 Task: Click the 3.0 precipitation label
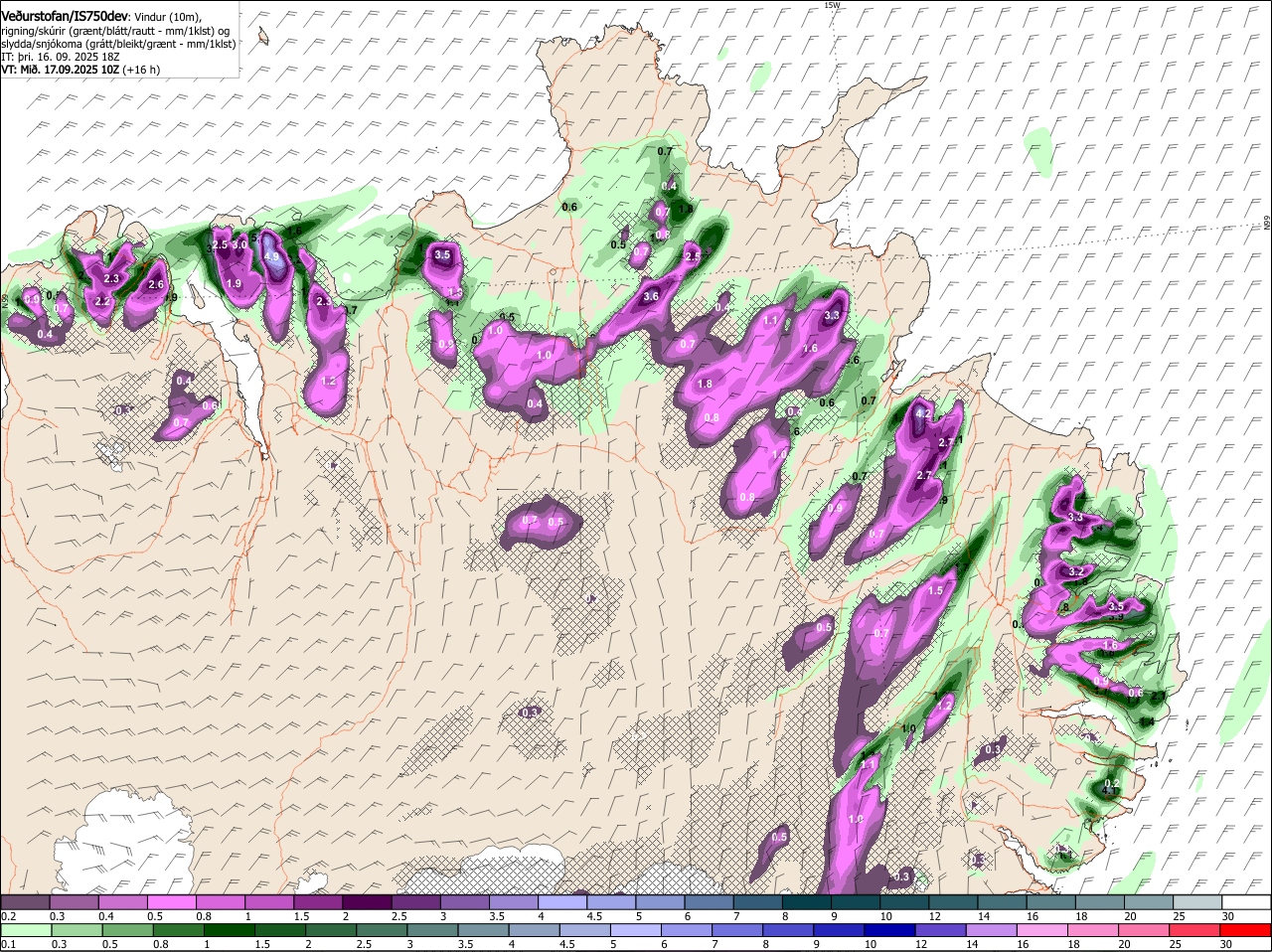coord(239,244)
